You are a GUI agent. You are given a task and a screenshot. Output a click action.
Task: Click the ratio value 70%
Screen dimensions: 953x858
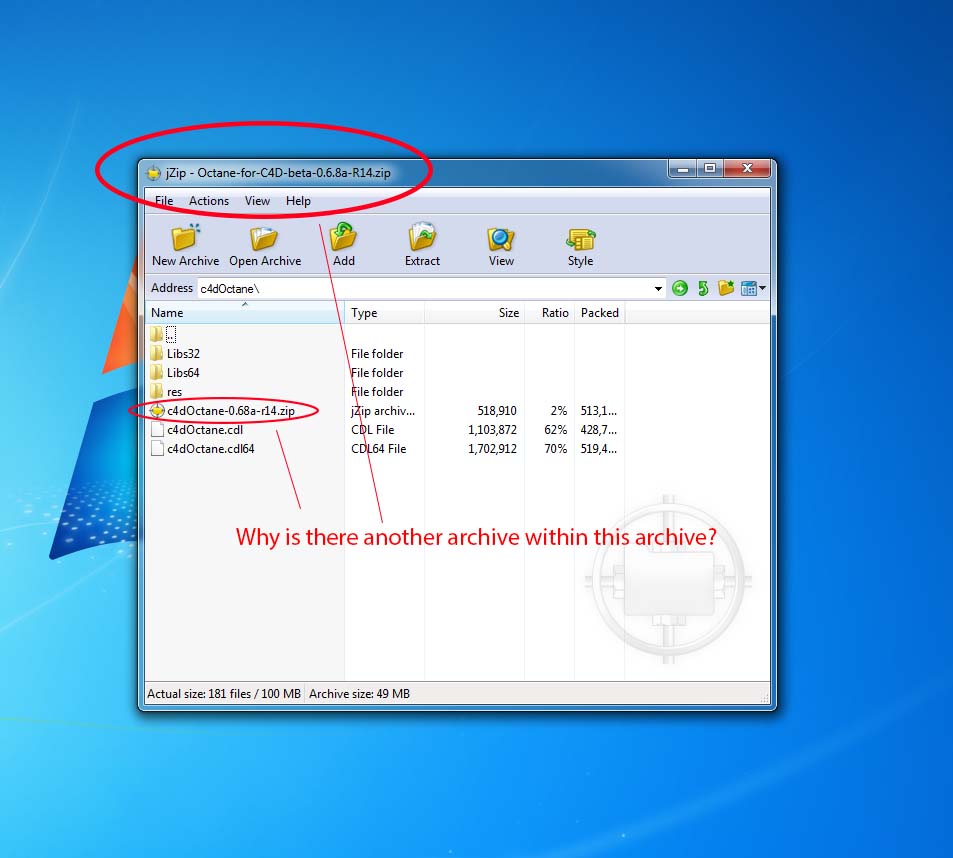coord(556,448)
